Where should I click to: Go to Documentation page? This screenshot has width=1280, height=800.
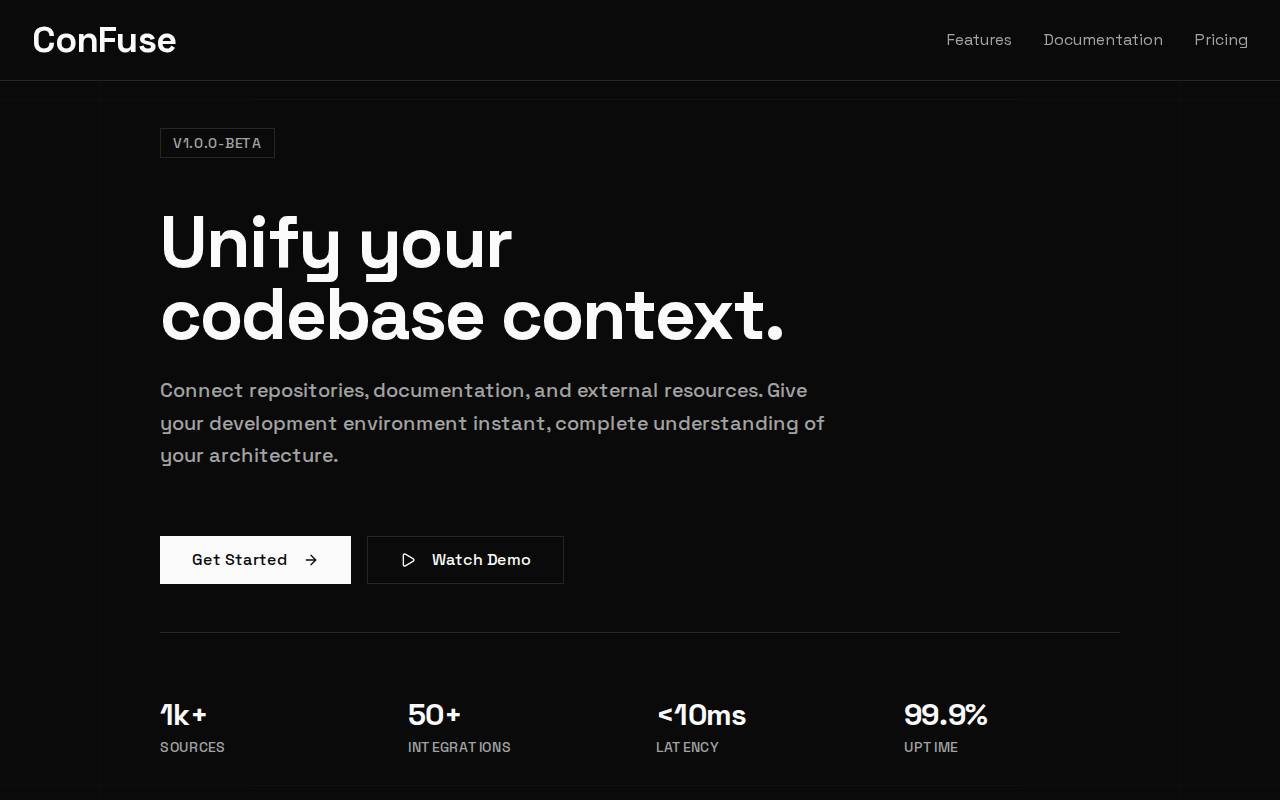1103,40
